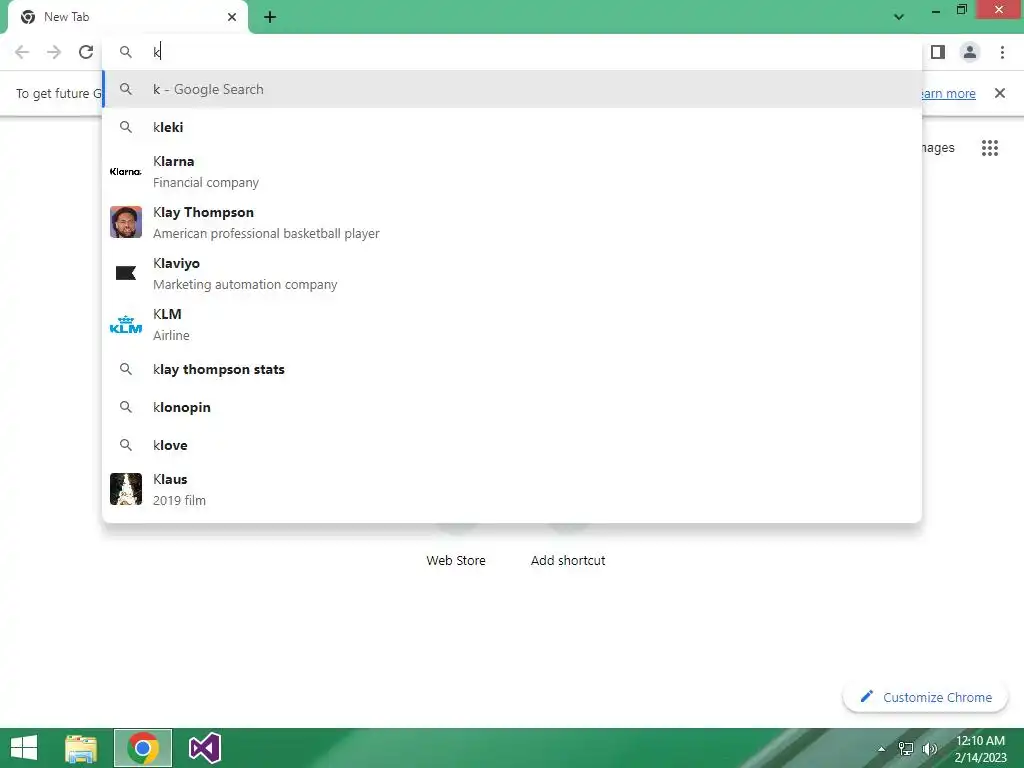The height and width of the screenshot is (768, 1024).
Task: Open Customize Chrome
Action: tap(925, 697)
